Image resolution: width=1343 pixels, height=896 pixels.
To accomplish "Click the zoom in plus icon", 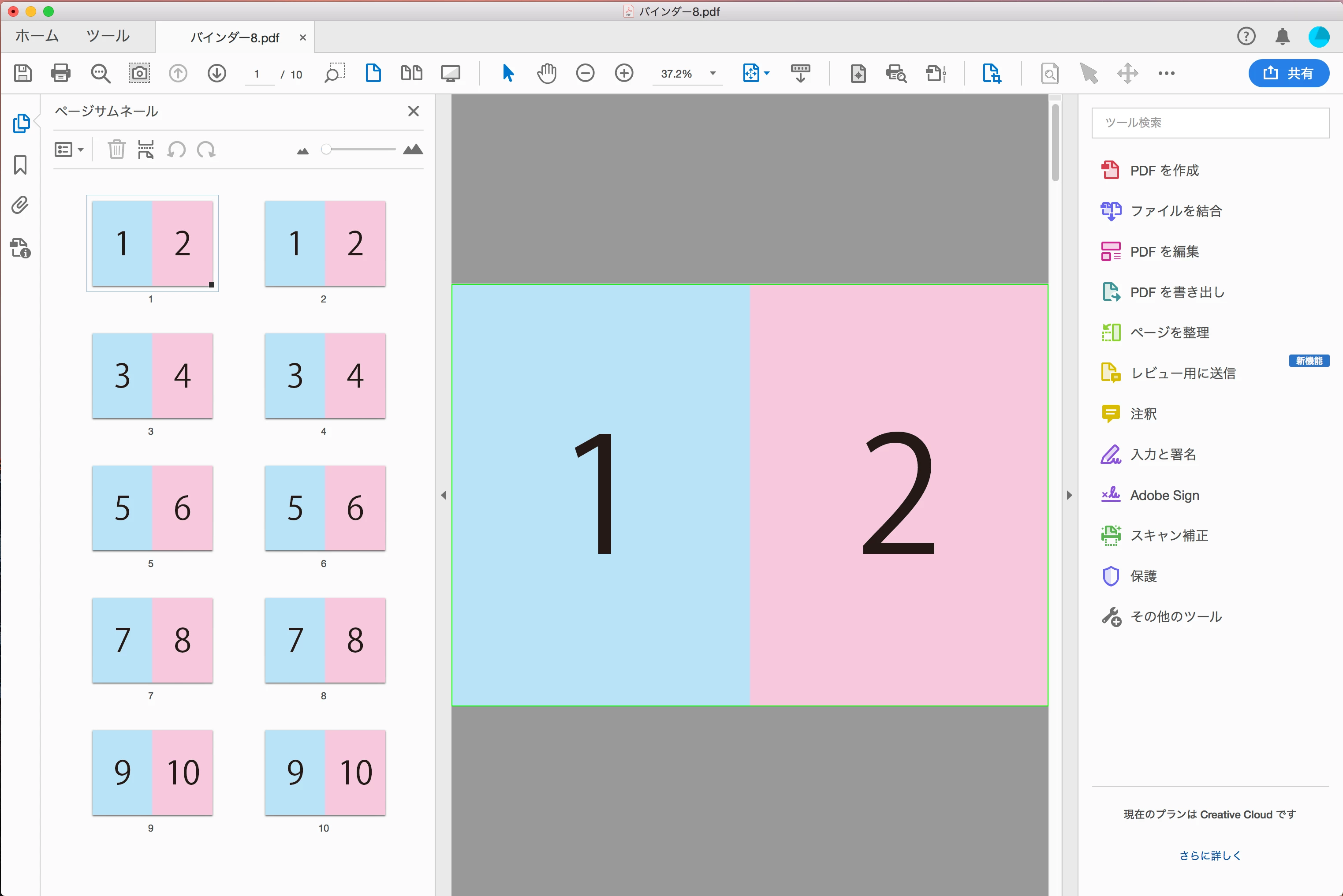I will coord(624,73).
